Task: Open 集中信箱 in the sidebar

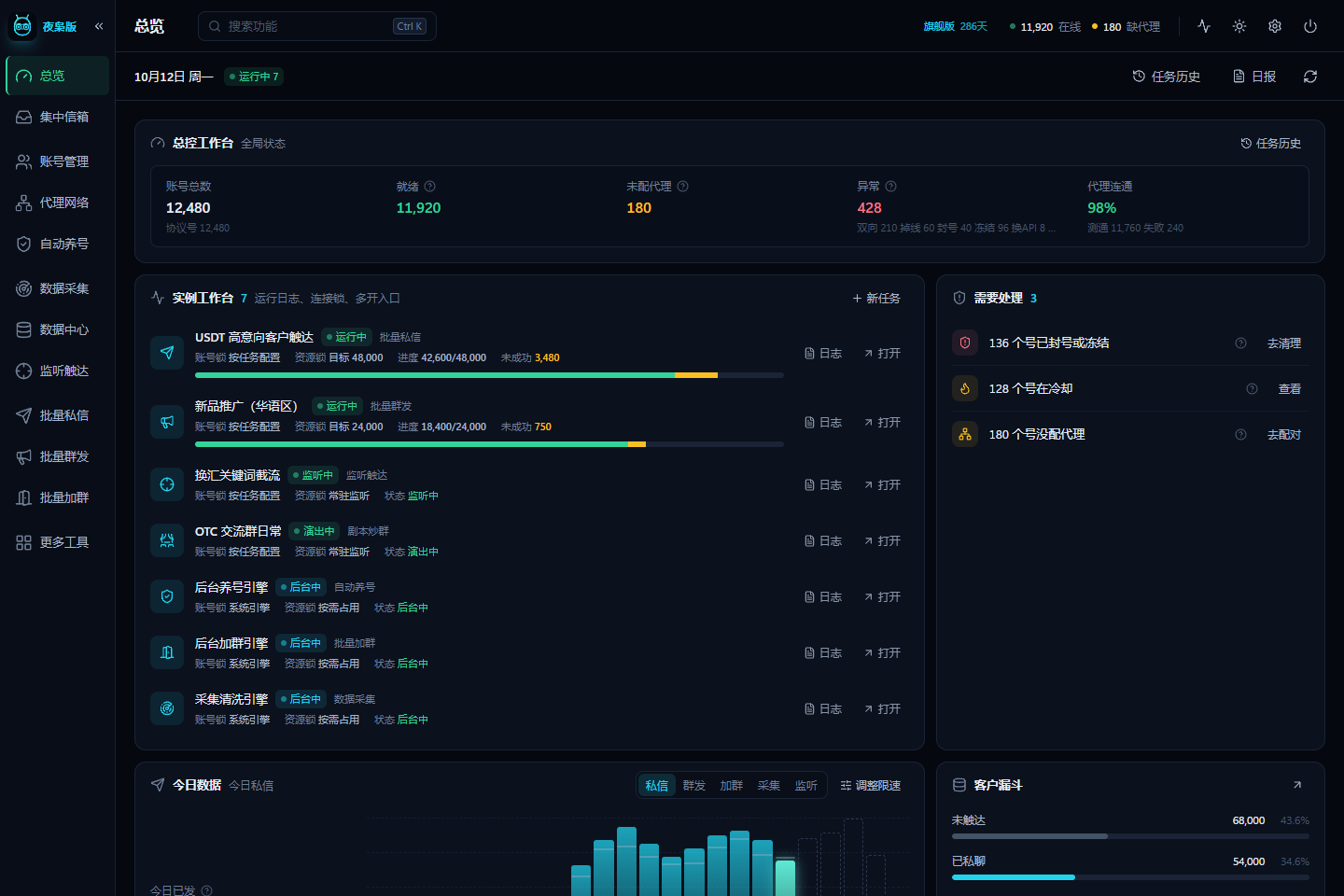Action: 57,117
